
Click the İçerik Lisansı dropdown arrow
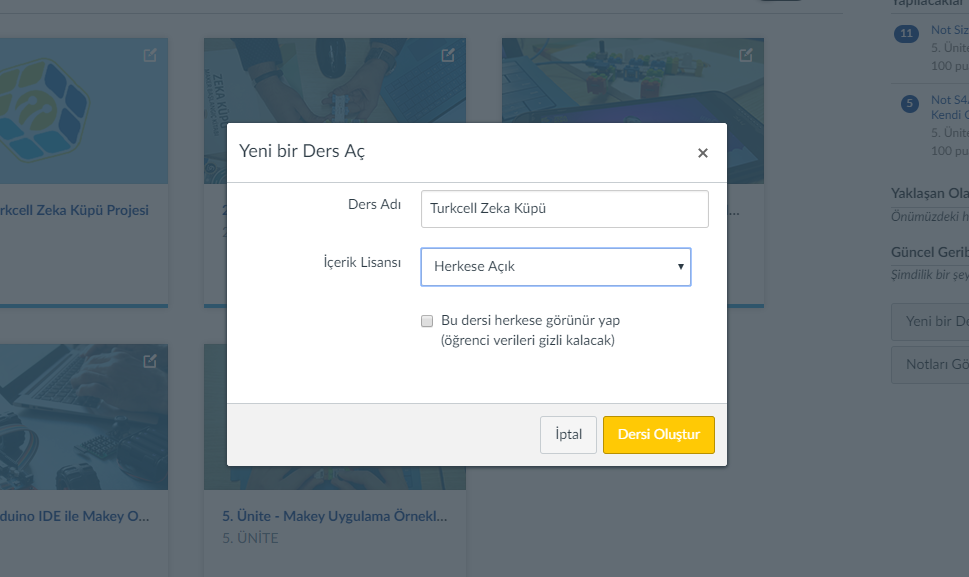click(680, 267)
